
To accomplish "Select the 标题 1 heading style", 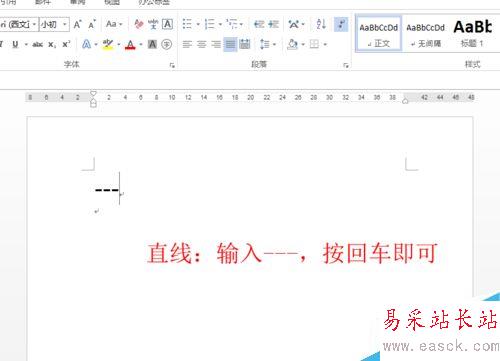I will (x=473, y=33).
